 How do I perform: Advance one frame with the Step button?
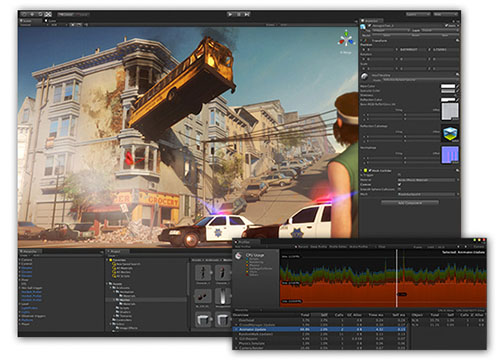[x=247, y=14]
